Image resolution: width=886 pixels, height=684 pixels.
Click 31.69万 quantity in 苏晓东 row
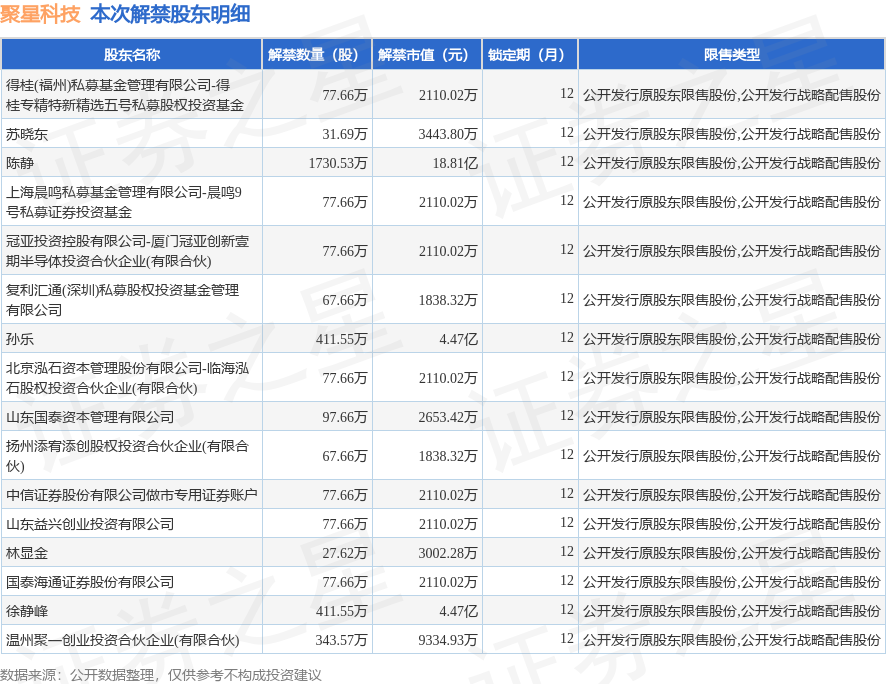pyautogui.click(x=345, y=134)
